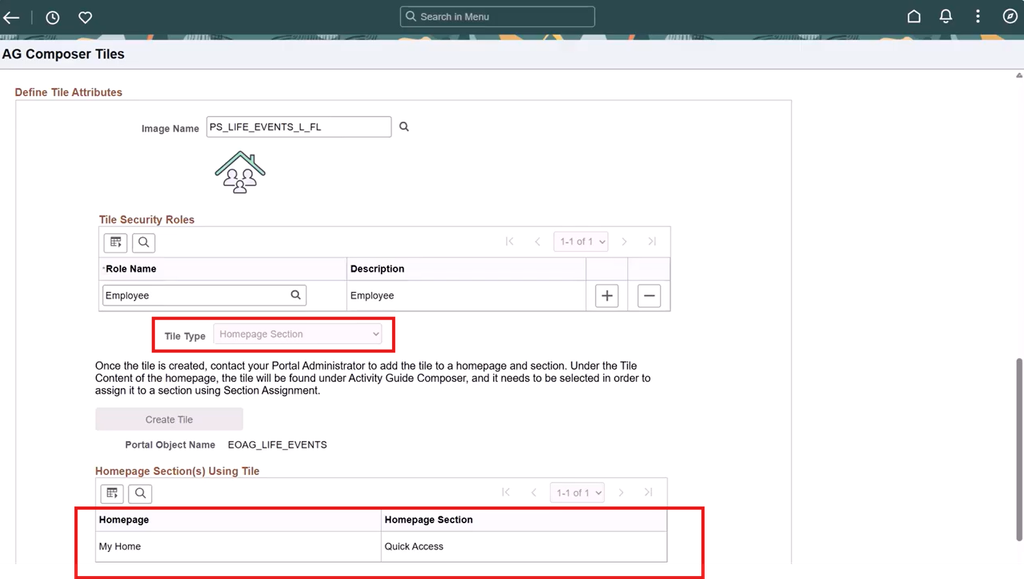Viewport: 1024px width, 579px height.
Task: Go to first row in Homepage Sections grid
Action: click(506, 492)
